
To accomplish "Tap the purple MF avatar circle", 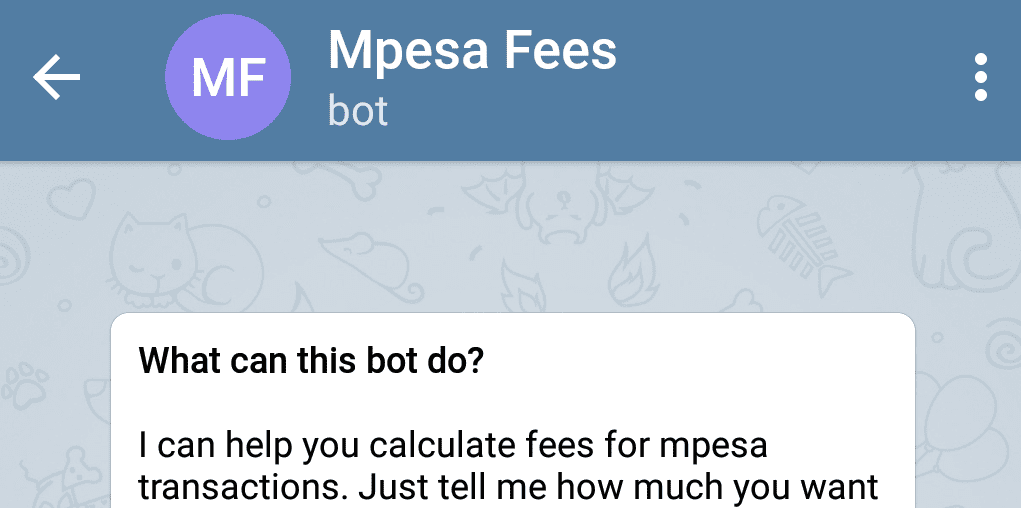I will pyautogui.click(x=228, y=77).
